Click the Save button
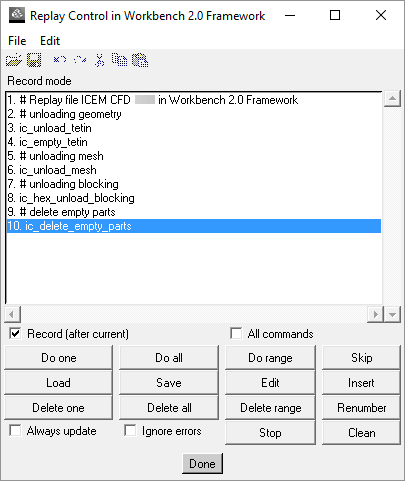The width and height of the screenshot is (405, 481). click(169, 383)
